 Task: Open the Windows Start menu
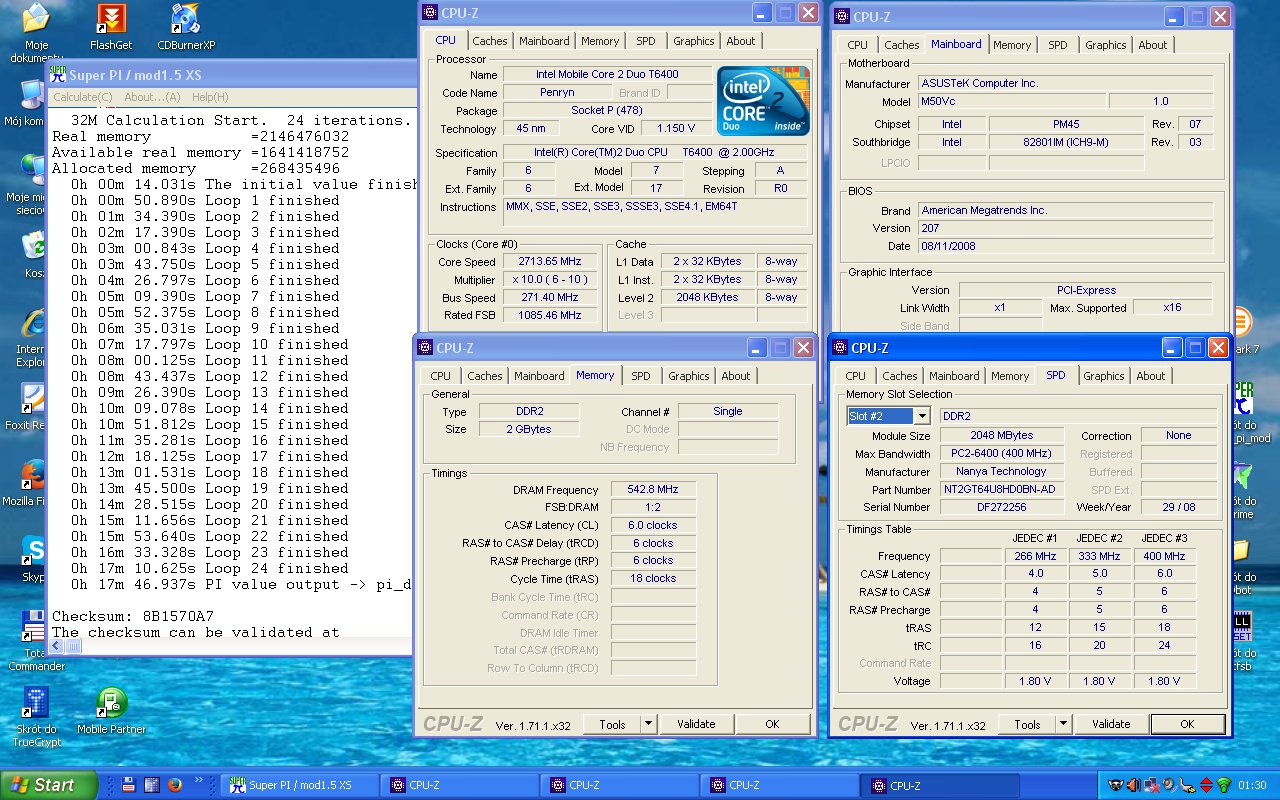pyautogui.click(x=49, y=785)
